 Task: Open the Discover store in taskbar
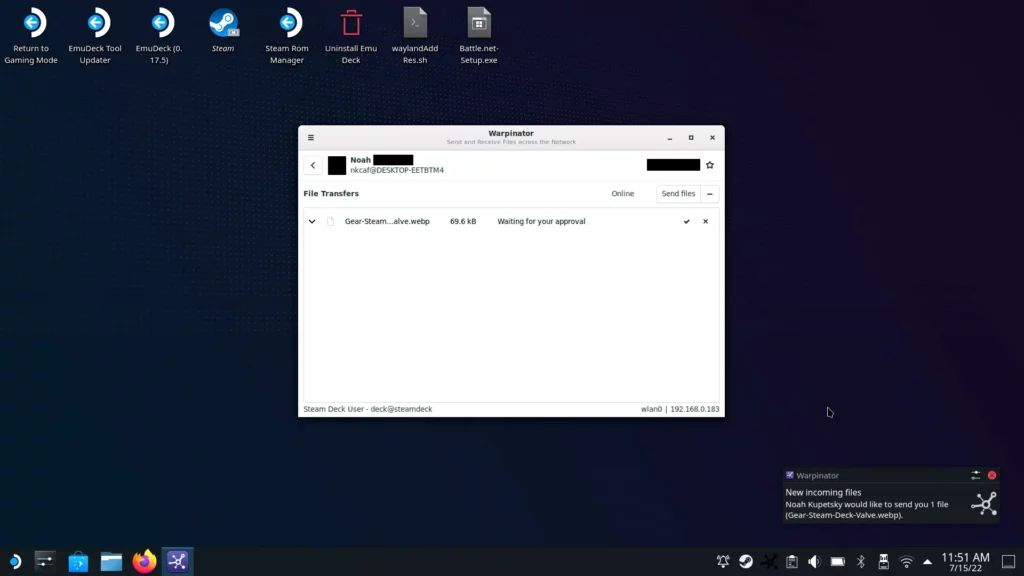pos(78,562)
